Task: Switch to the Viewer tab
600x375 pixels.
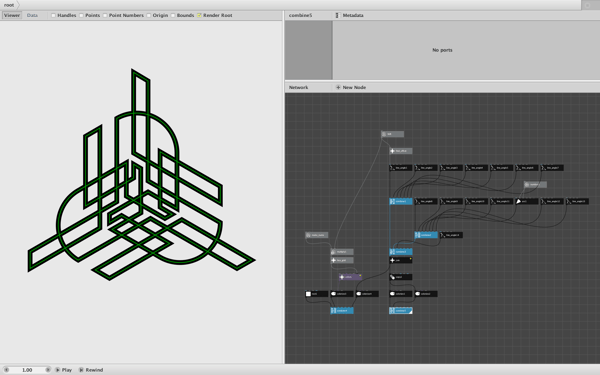Action: tap(12, 15)
